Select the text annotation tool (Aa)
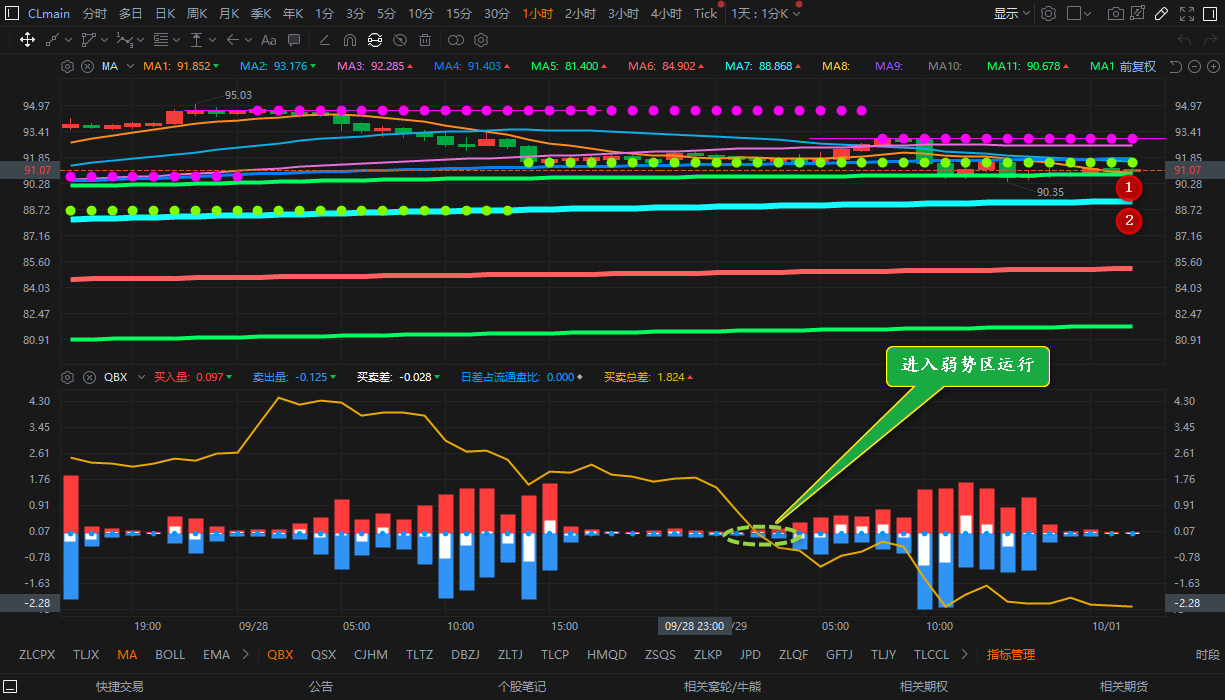 tap(268, 40)
